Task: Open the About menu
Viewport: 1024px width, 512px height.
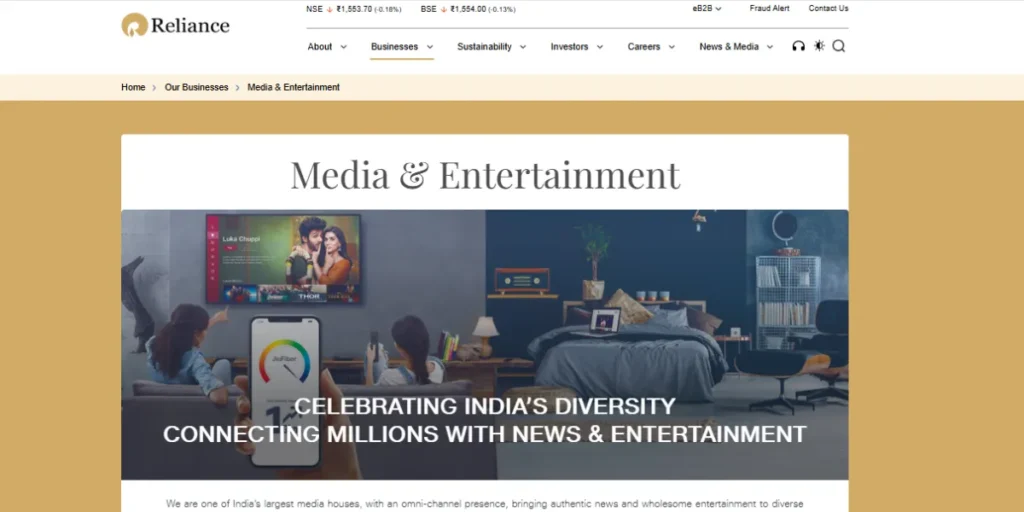Action: tap(320, 46)
